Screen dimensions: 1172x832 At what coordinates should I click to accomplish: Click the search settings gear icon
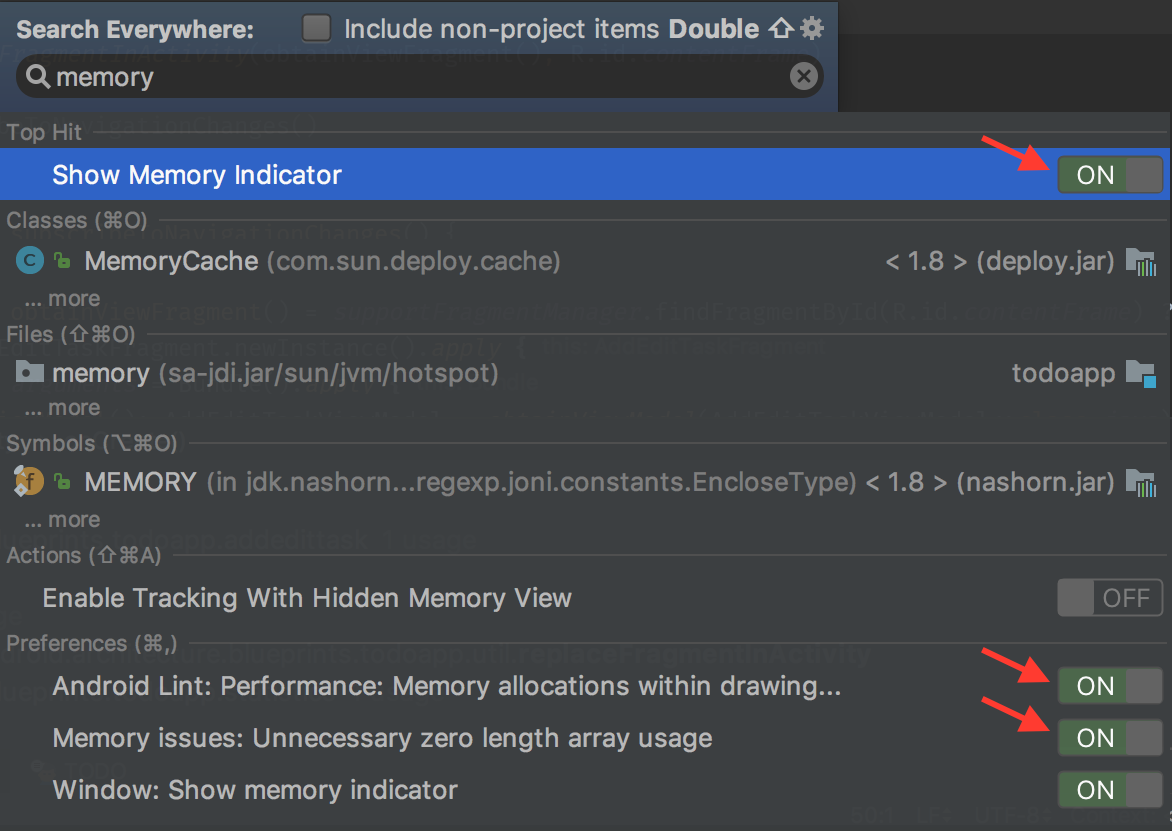point(811,28)
